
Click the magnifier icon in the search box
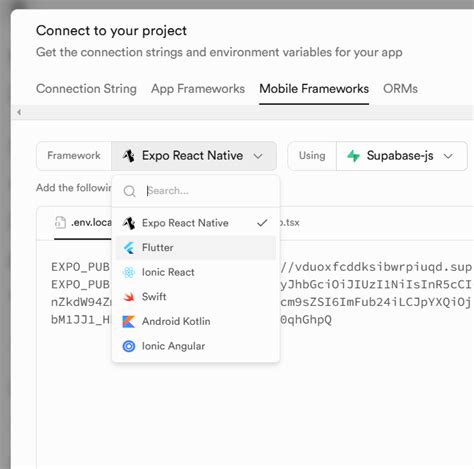pyautogui.click(x=129, y=191)
